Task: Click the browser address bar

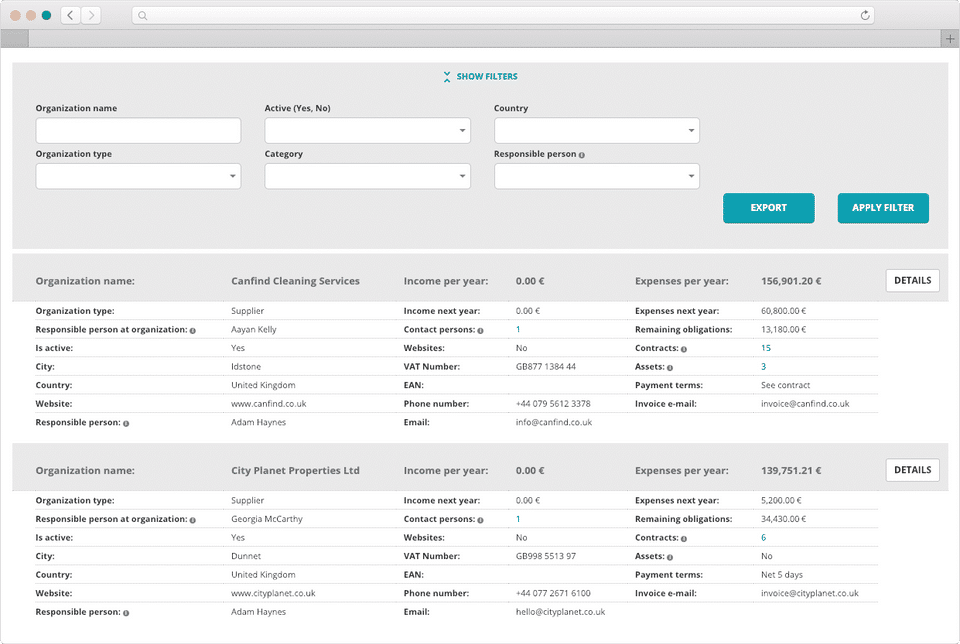Action: point(503,15)
